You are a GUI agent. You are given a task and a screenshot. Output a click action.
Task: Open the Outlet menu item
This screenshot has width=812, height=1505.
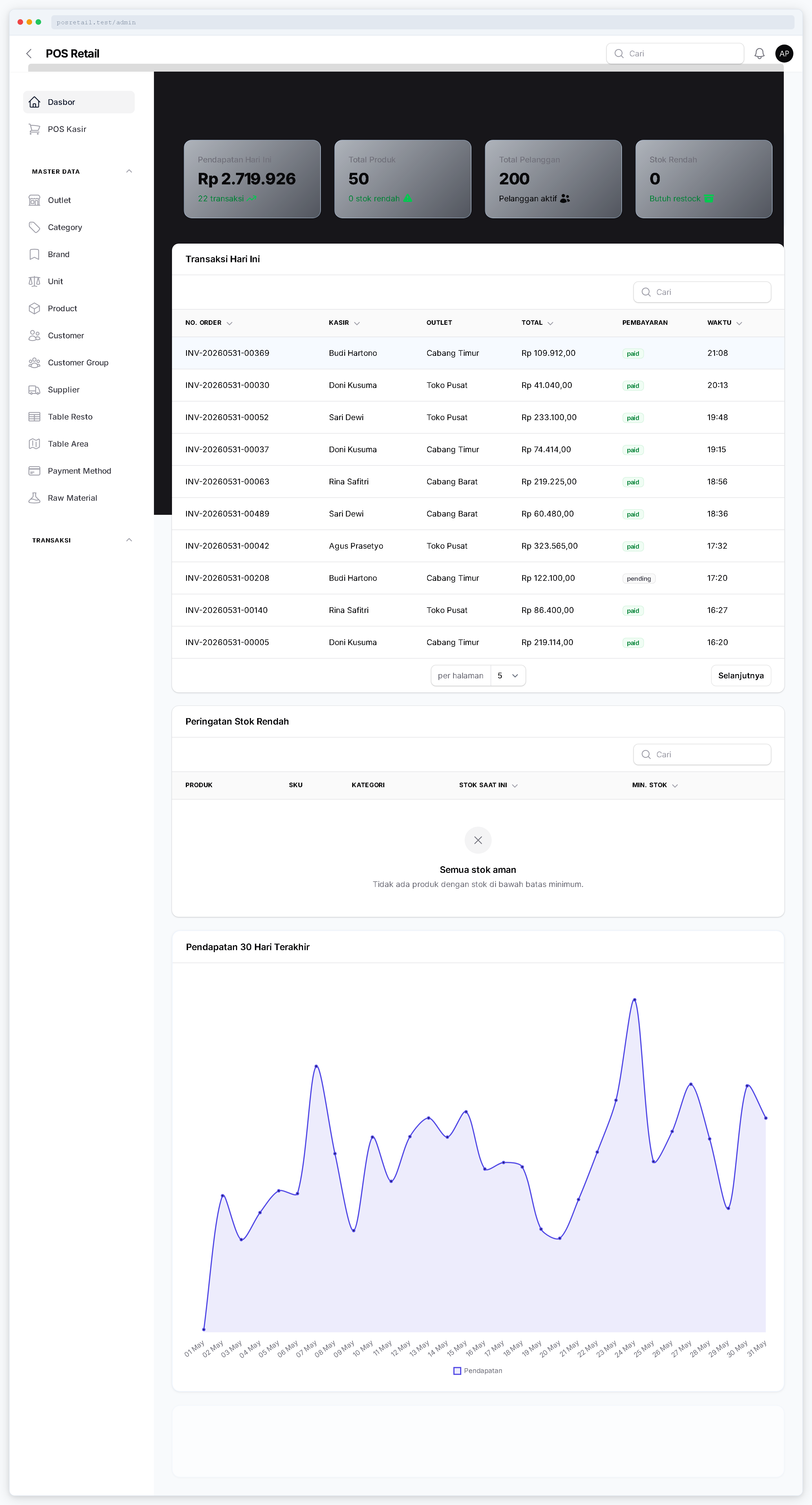[79, 200]
